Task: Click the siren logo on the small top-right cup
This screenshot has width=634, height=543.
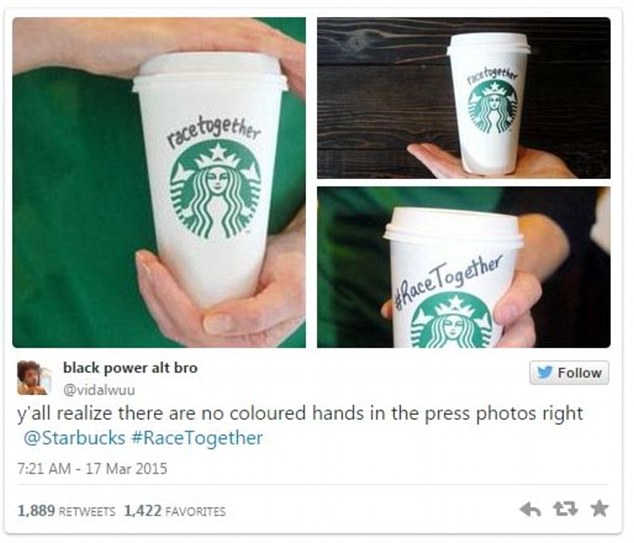Action: click(x=493, y=106)
